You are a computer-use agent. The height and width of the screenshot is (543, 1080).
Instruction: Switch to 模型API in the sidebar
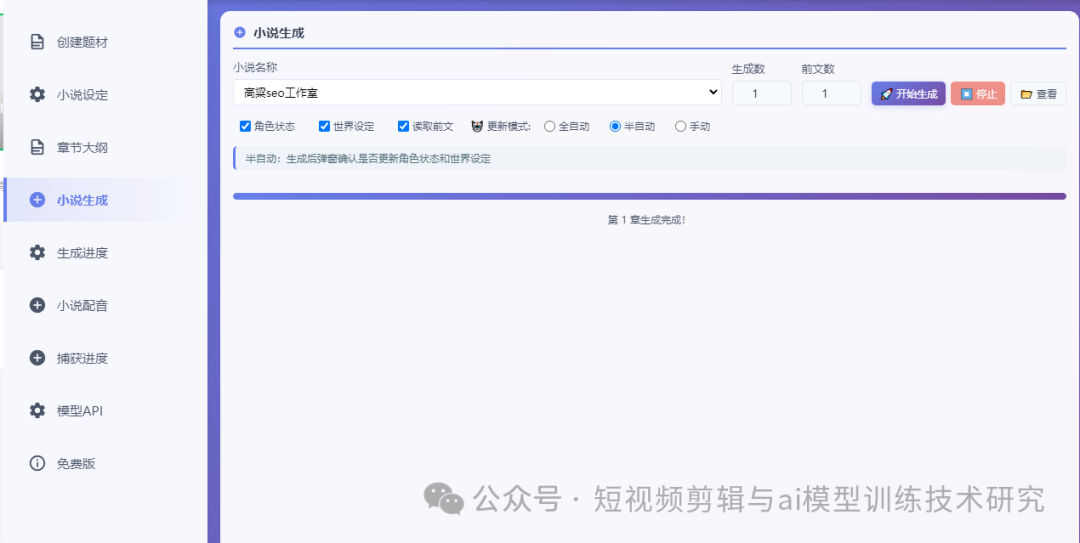pos(105,411)
